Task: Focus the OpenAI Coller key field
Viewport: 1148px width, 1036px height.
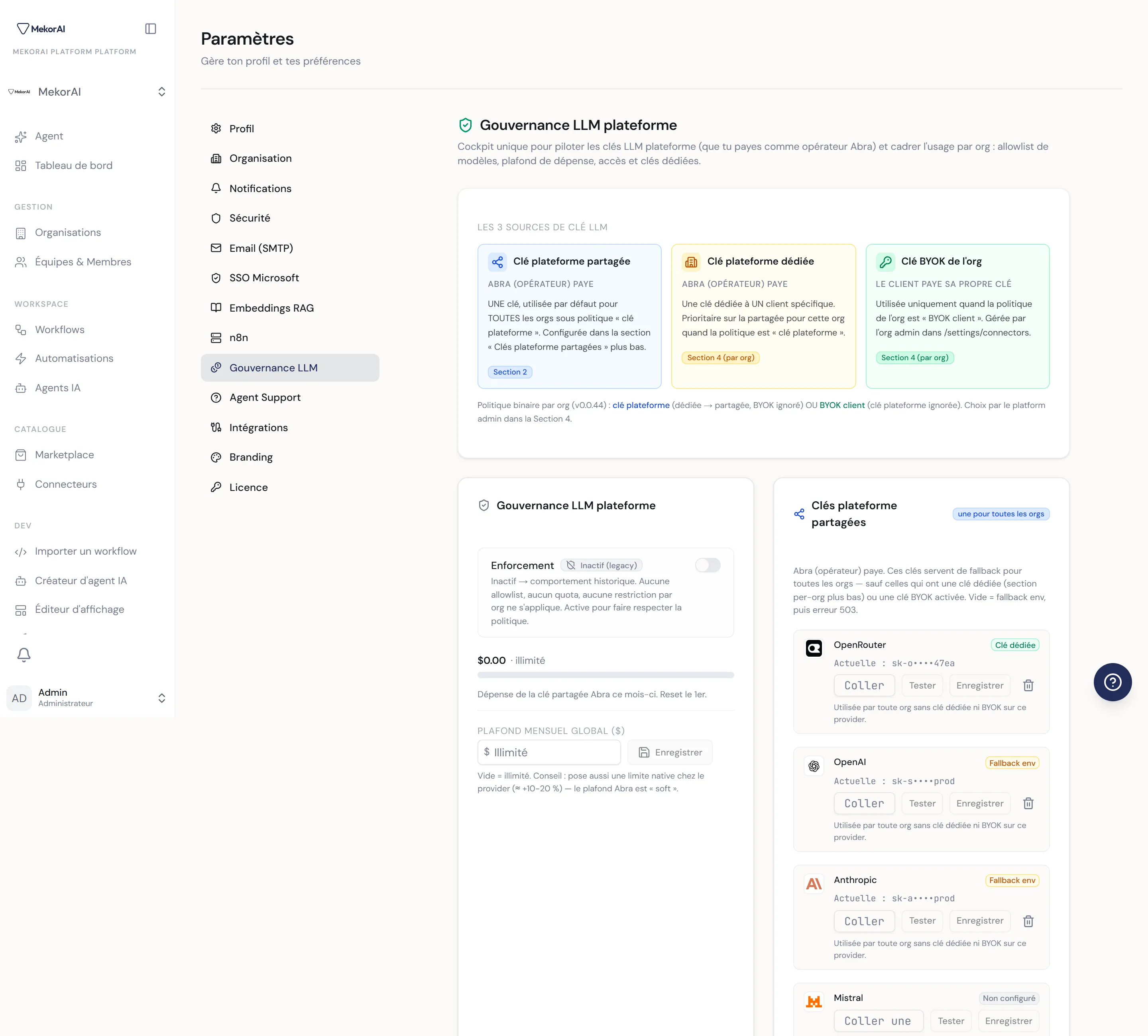Action: [865, 803]
